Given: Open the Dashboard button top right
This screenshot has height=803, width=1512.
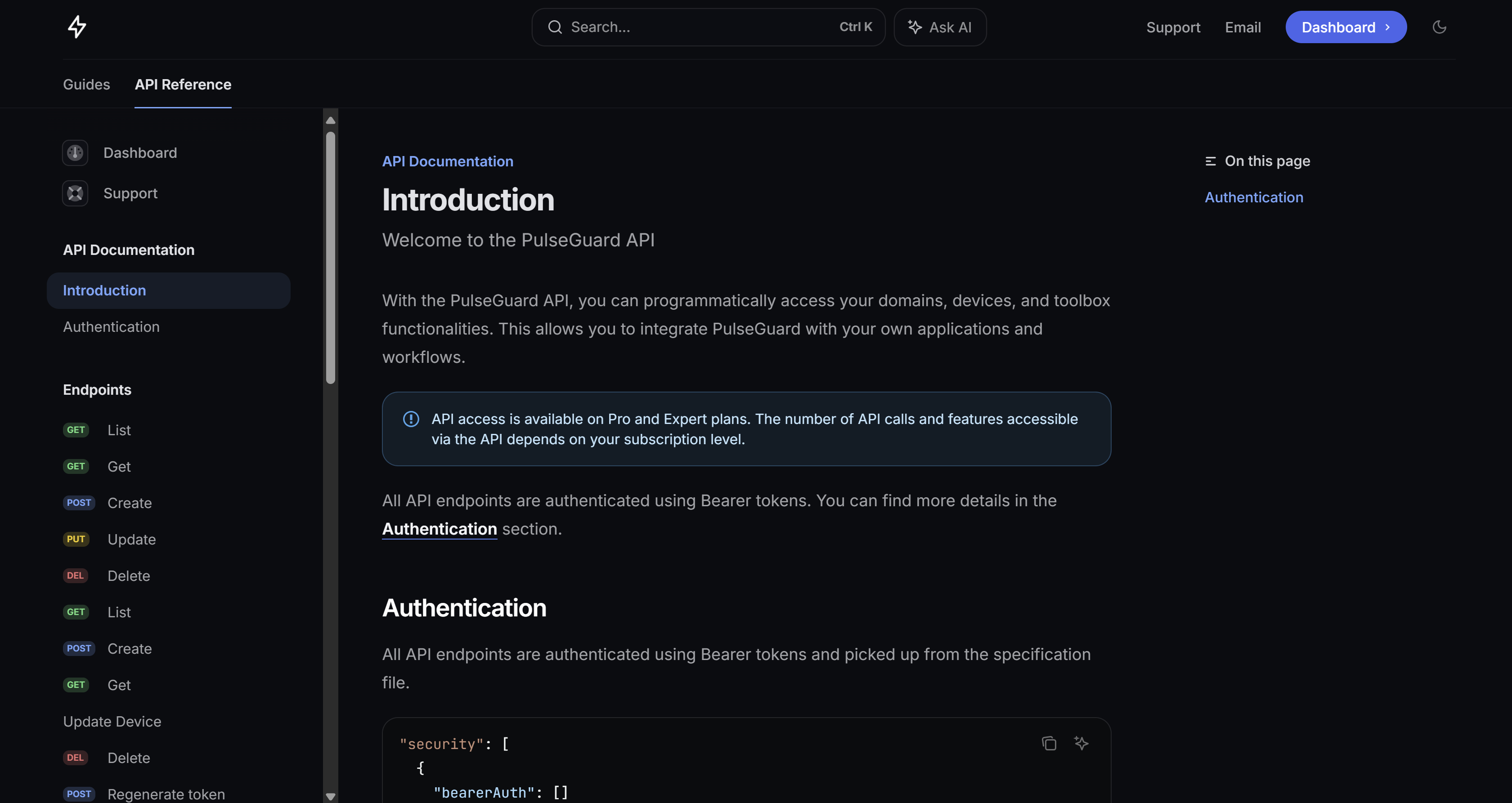Looking at the screenshot, I should point(1345,27).
